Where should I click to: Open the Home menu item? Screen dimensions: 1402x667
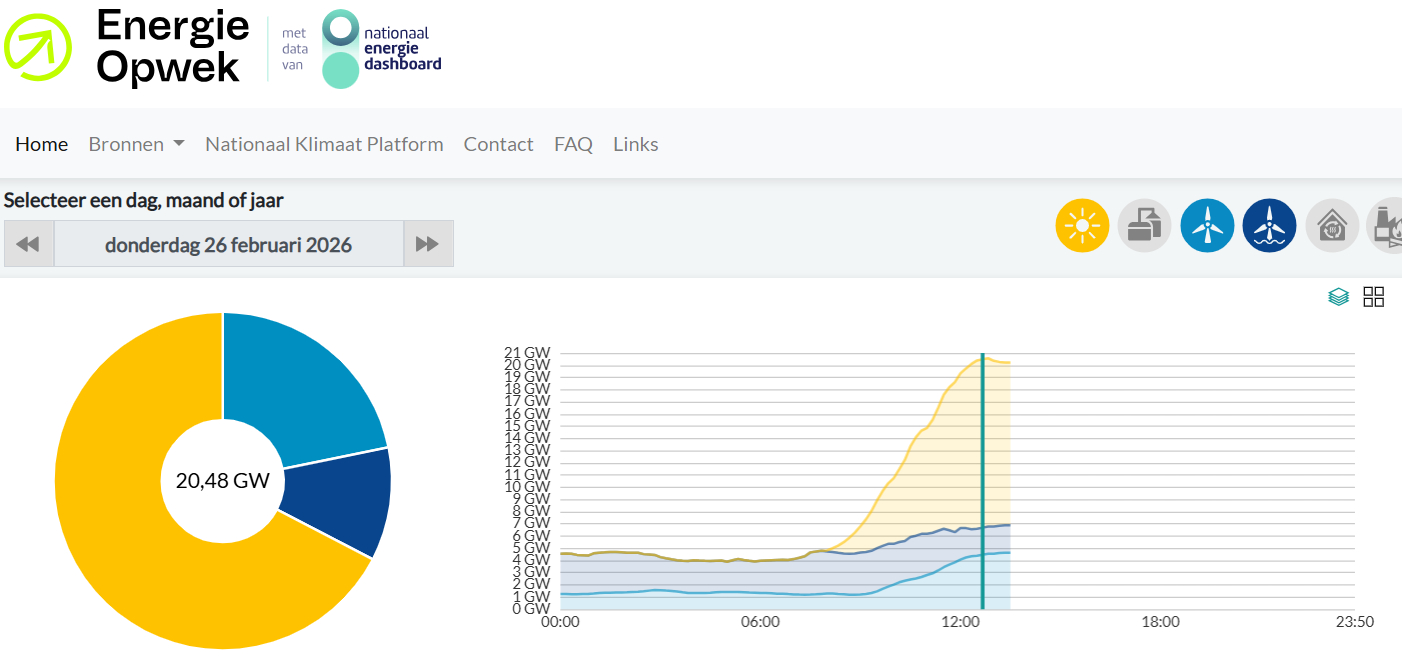pos(42,144)
